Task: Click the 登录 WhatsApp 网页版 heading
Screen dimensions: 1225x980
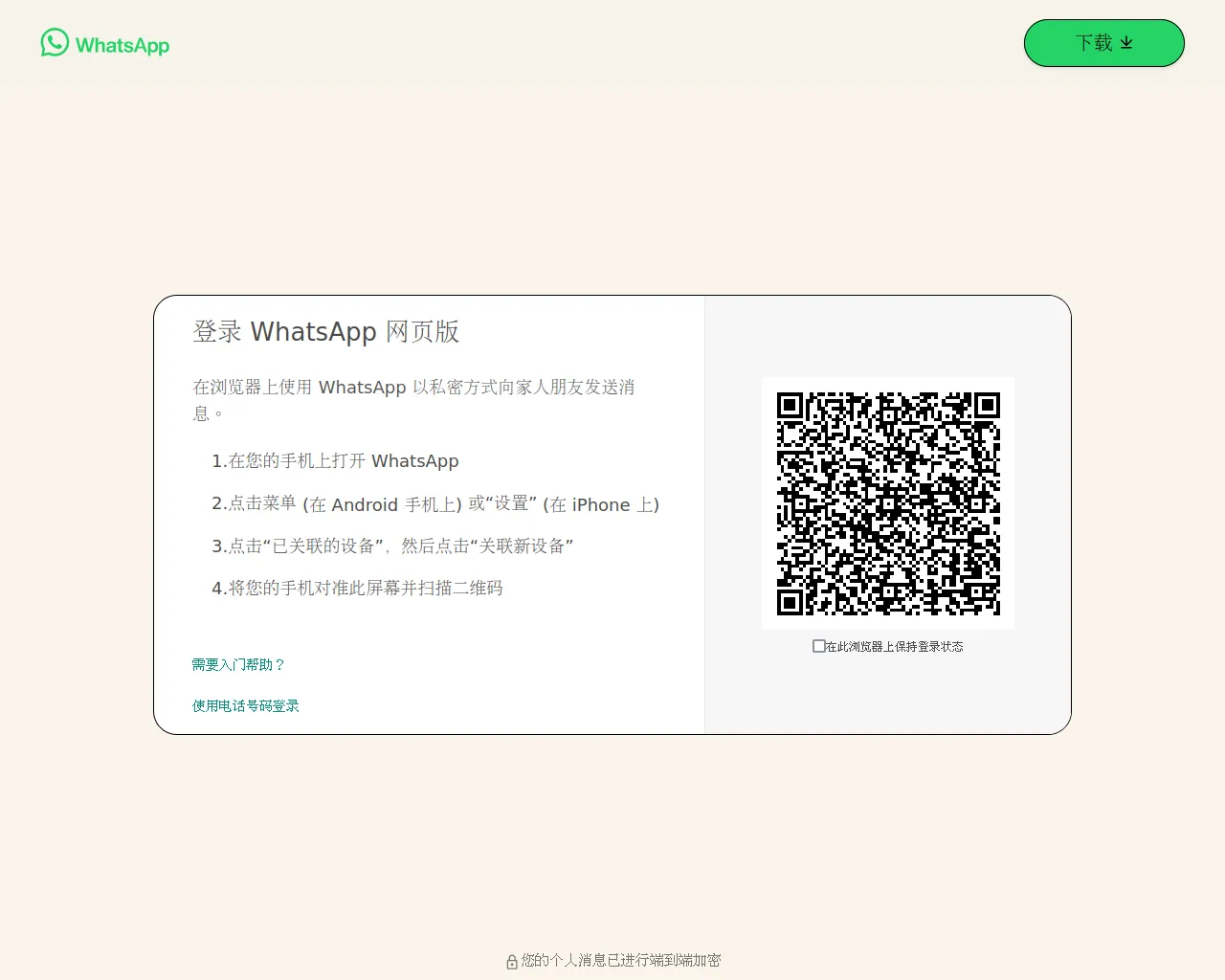Action: (326, 331)
